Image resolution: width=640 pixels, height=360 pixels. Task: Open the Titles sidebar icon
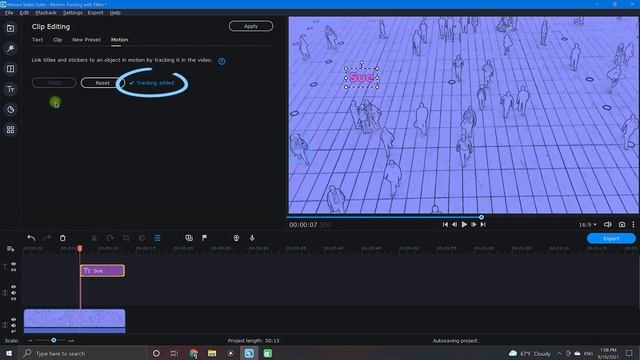click(11, 89)
